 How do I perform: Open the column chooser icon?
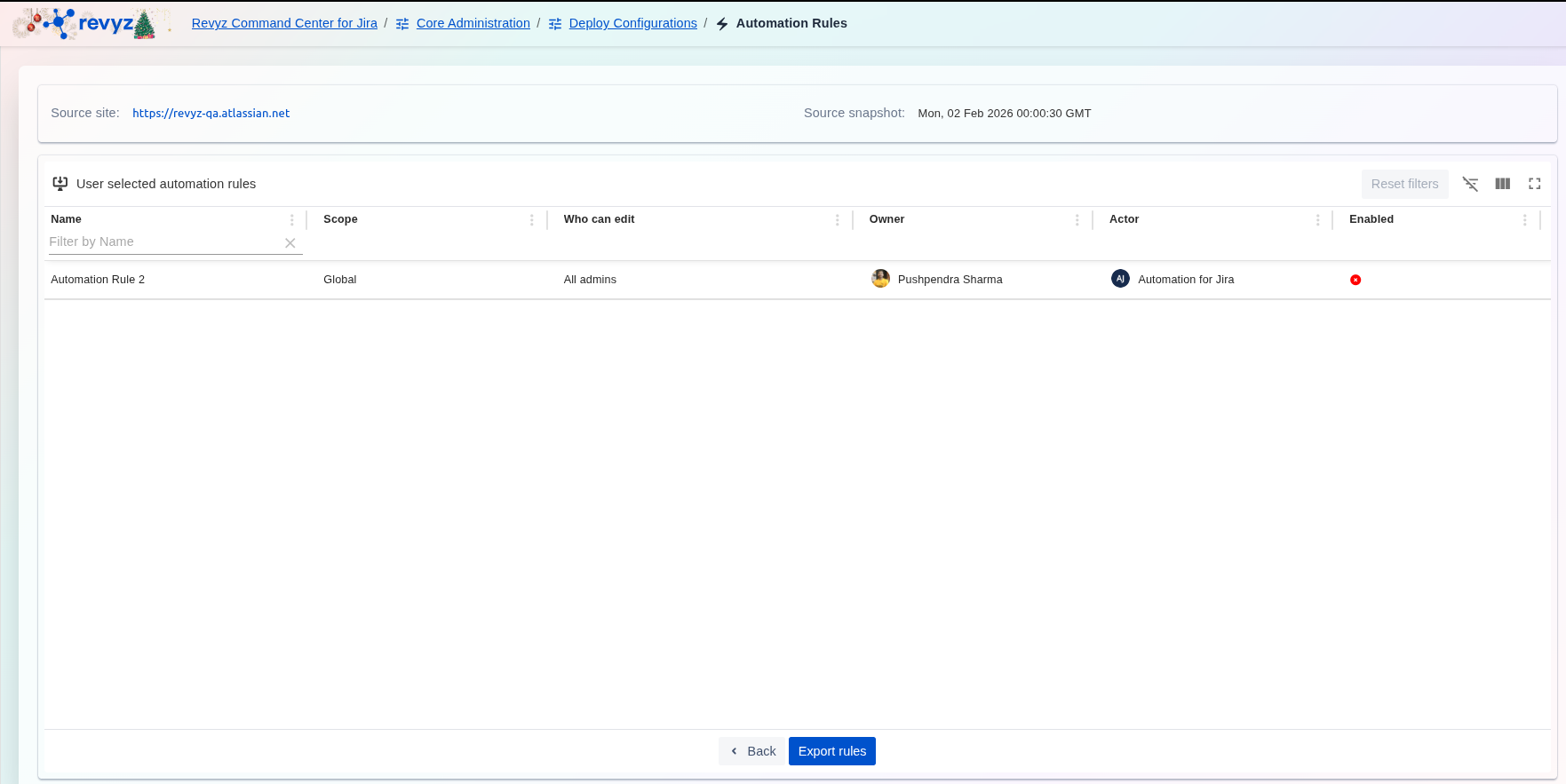pos(1502,184)
